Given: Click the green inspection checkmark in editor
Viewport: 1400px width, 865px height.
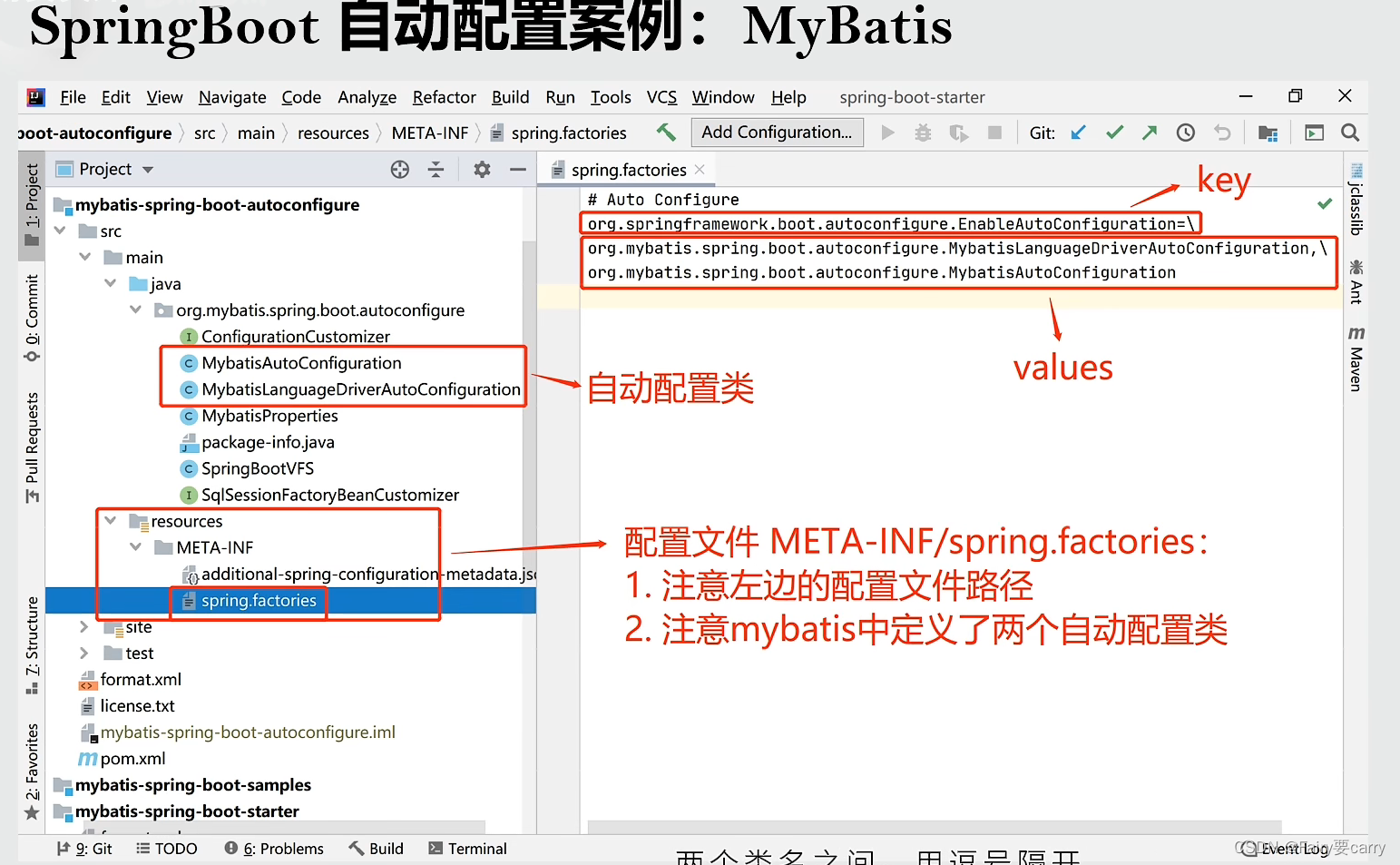Looking at the screenshot, I should (1325, 203).
